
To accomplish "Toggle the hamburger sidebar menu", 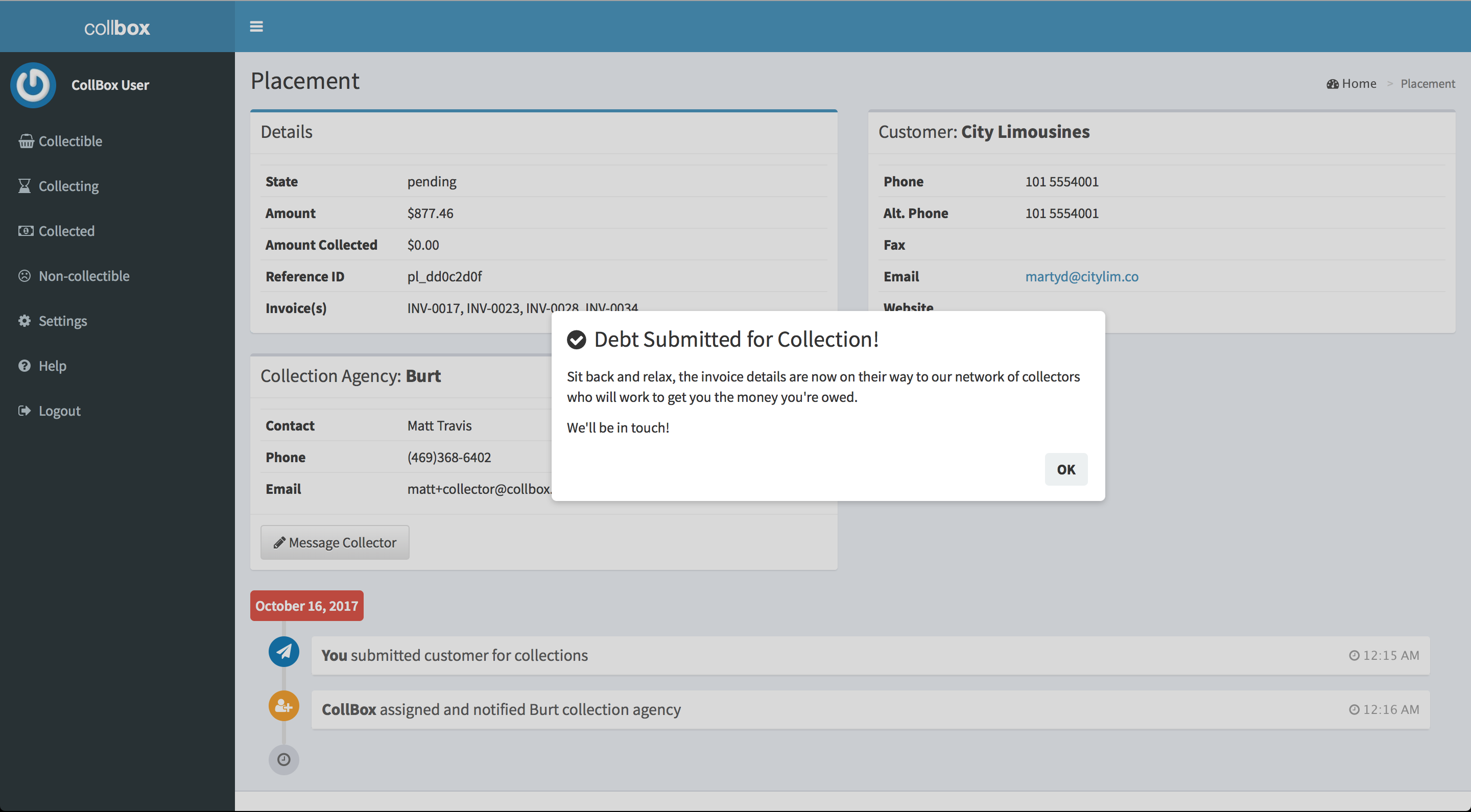I will [x=256, y=26].
